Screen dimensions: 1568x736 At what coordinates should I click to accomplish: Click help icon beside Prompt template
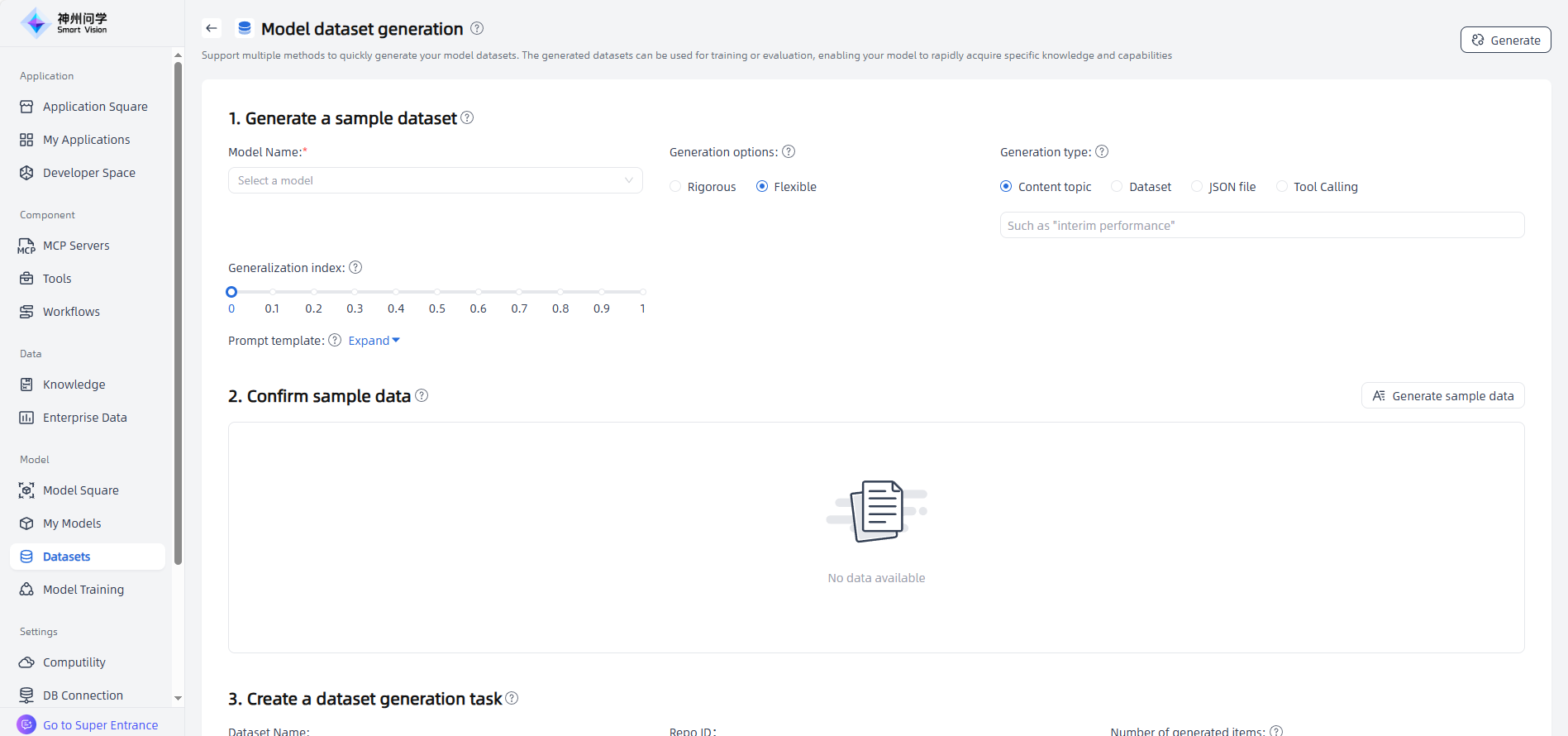(x=335, y=340)
